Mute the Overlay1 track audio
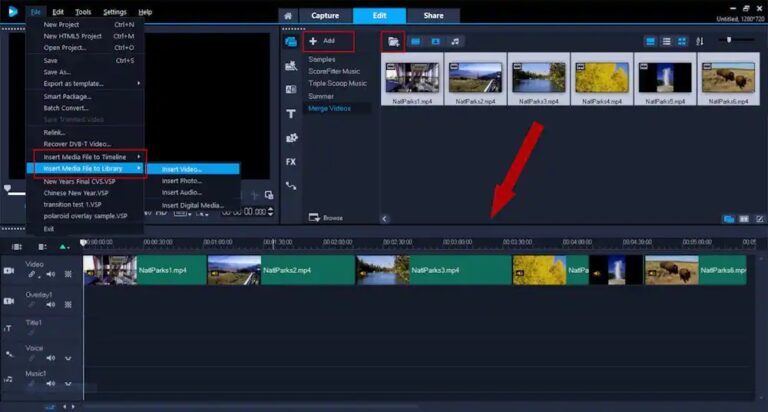The height and width of the screenshot is (412, 768). [50, 305]
